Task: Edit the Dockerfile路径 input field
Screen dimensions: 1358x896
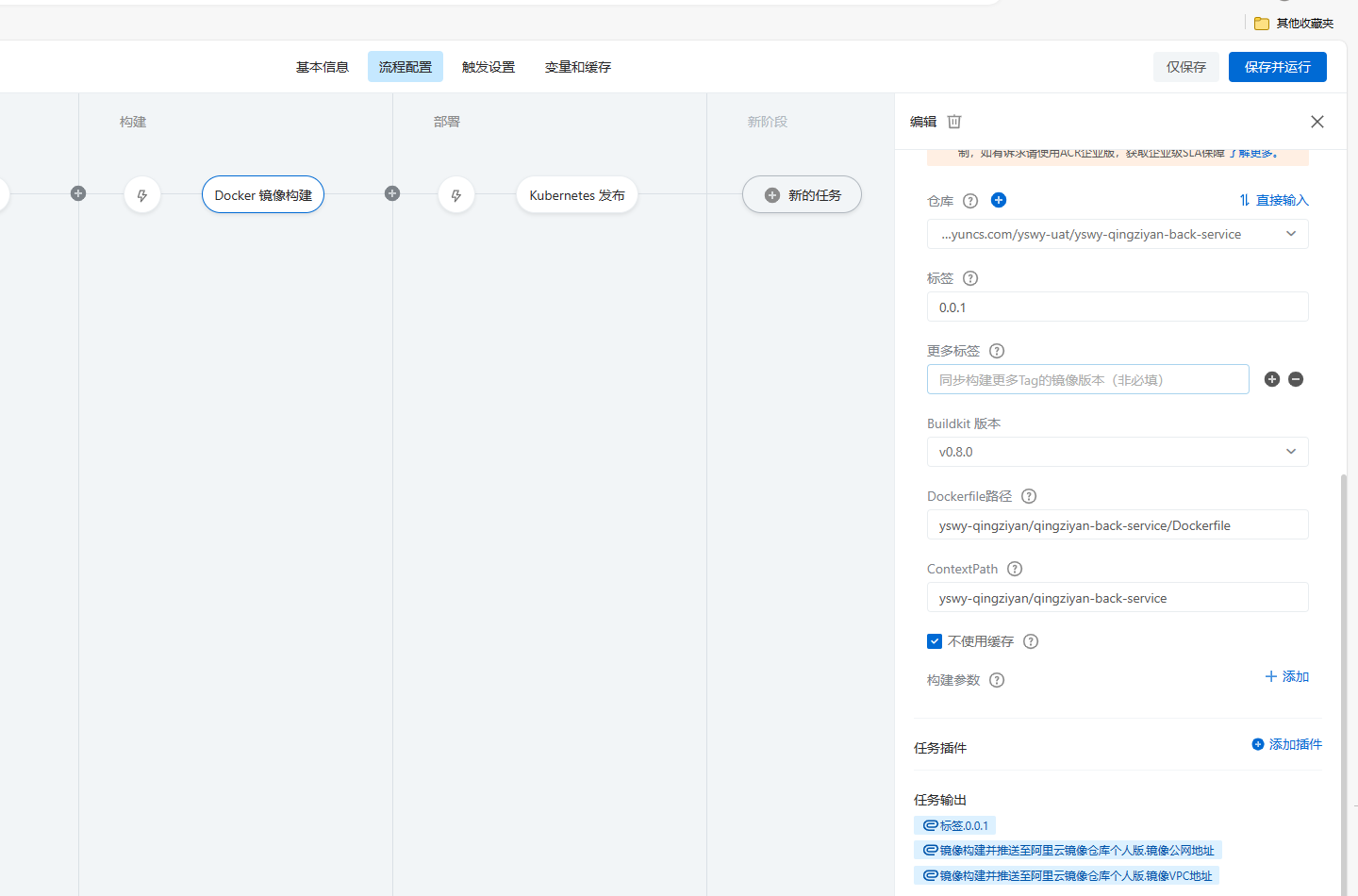Action: point(1118,525)
